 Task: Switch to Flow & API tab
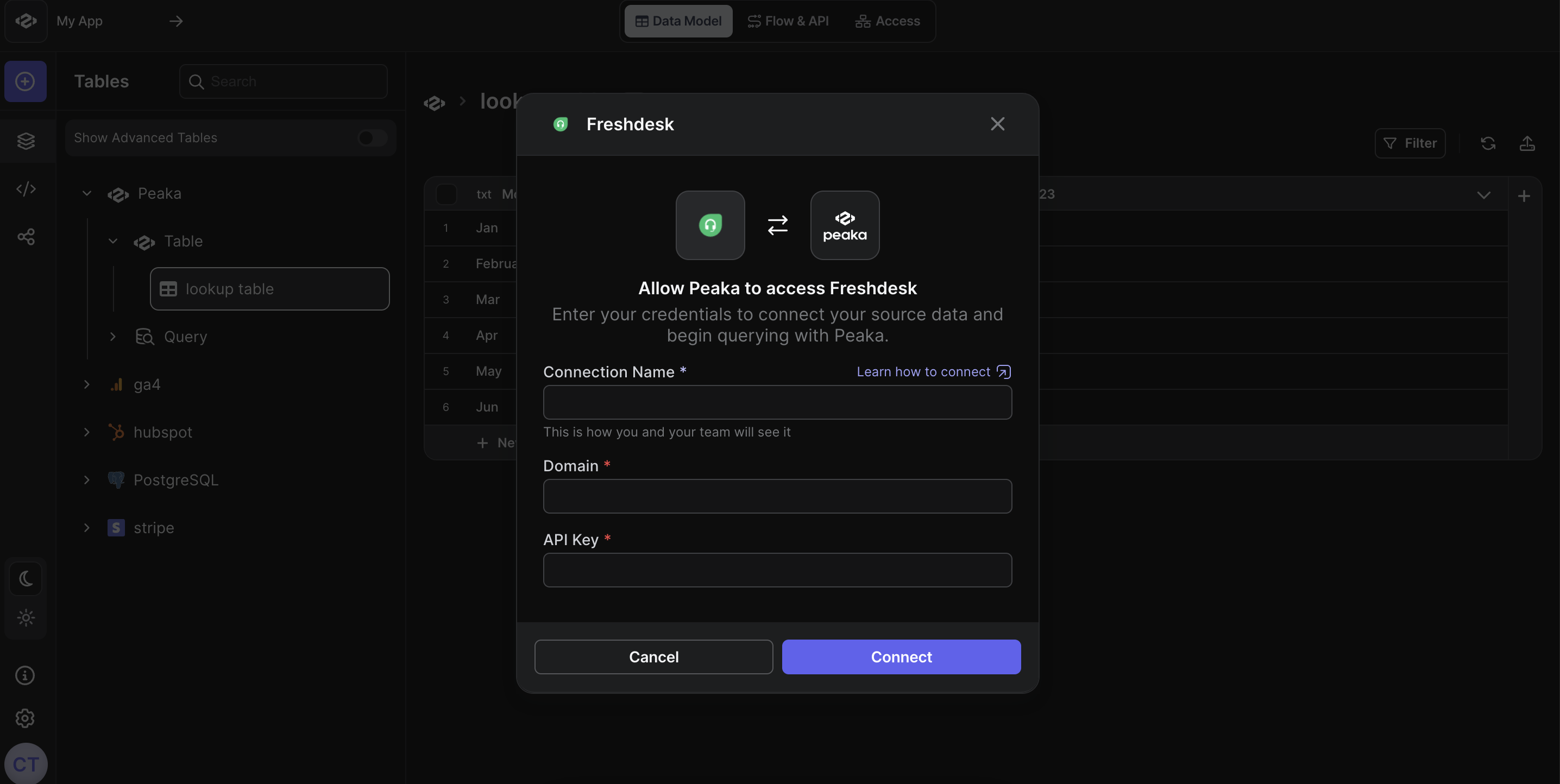pyautogui.click(x=788, y=21)
